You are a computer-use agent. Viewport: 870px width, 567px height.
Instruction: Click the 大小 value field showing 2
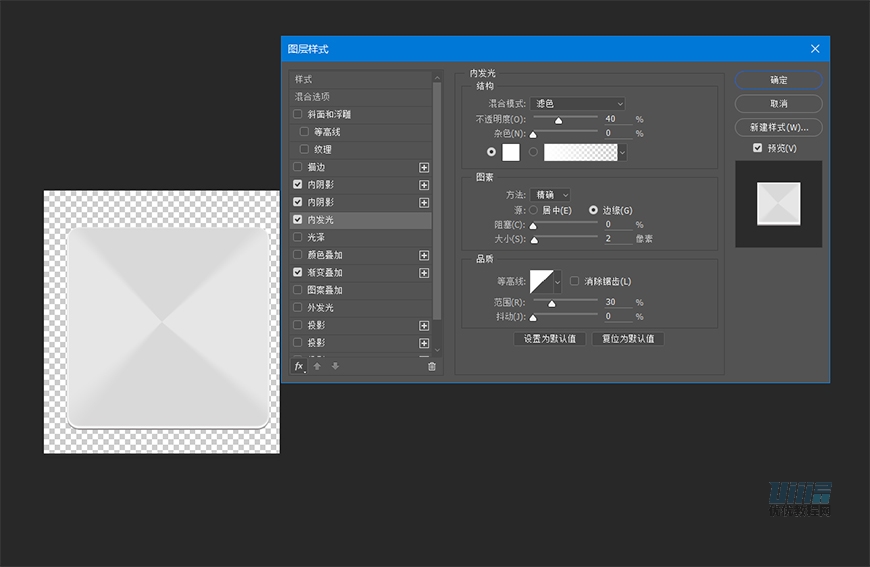618,239
